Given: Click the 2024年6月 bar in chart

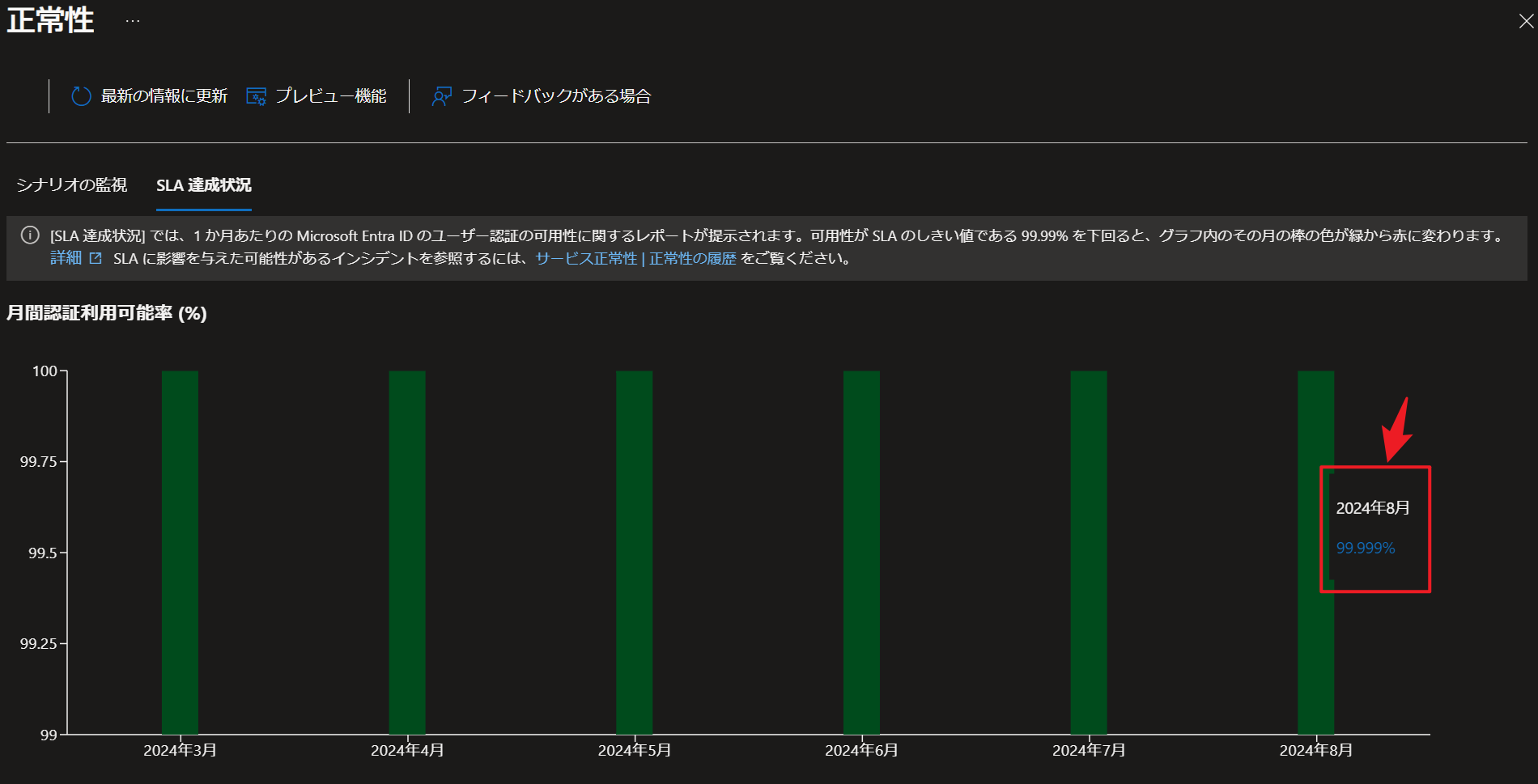Looking at the screenshot, I should coord(861,553).
